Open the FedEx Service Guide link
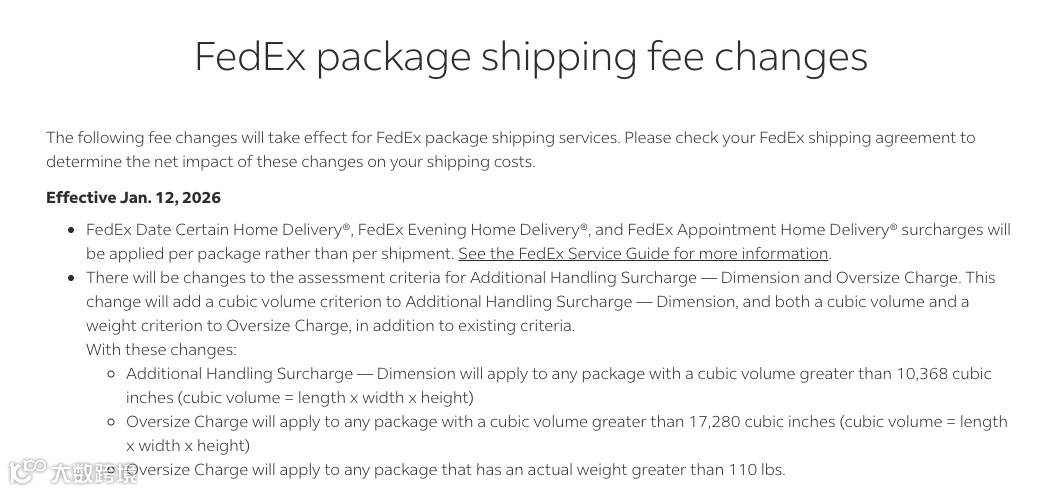The height and width of the screenshot is (492, 1051). (643, 254)
